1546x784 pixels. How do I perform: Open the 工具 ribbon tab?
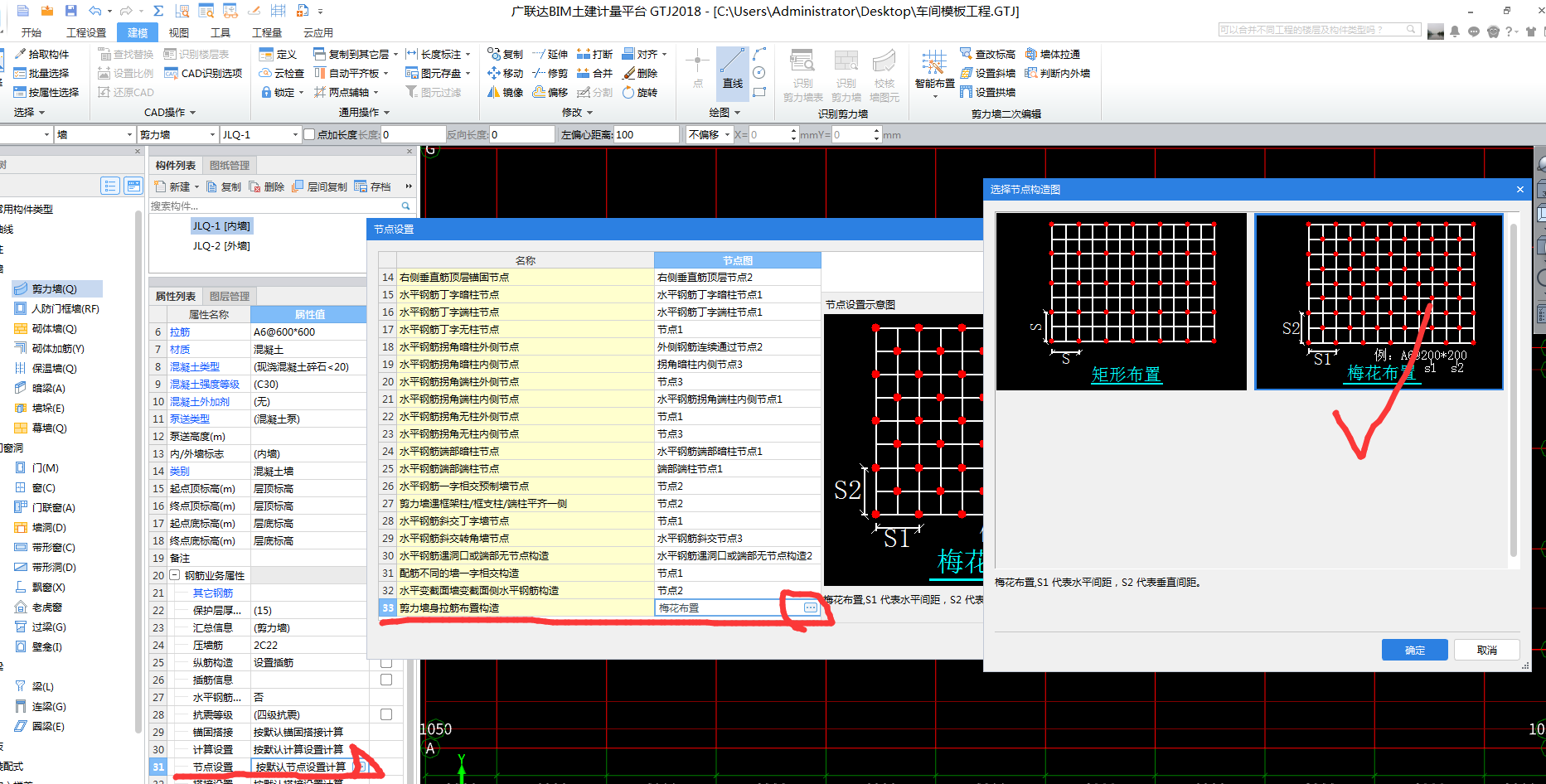(221, 32)
